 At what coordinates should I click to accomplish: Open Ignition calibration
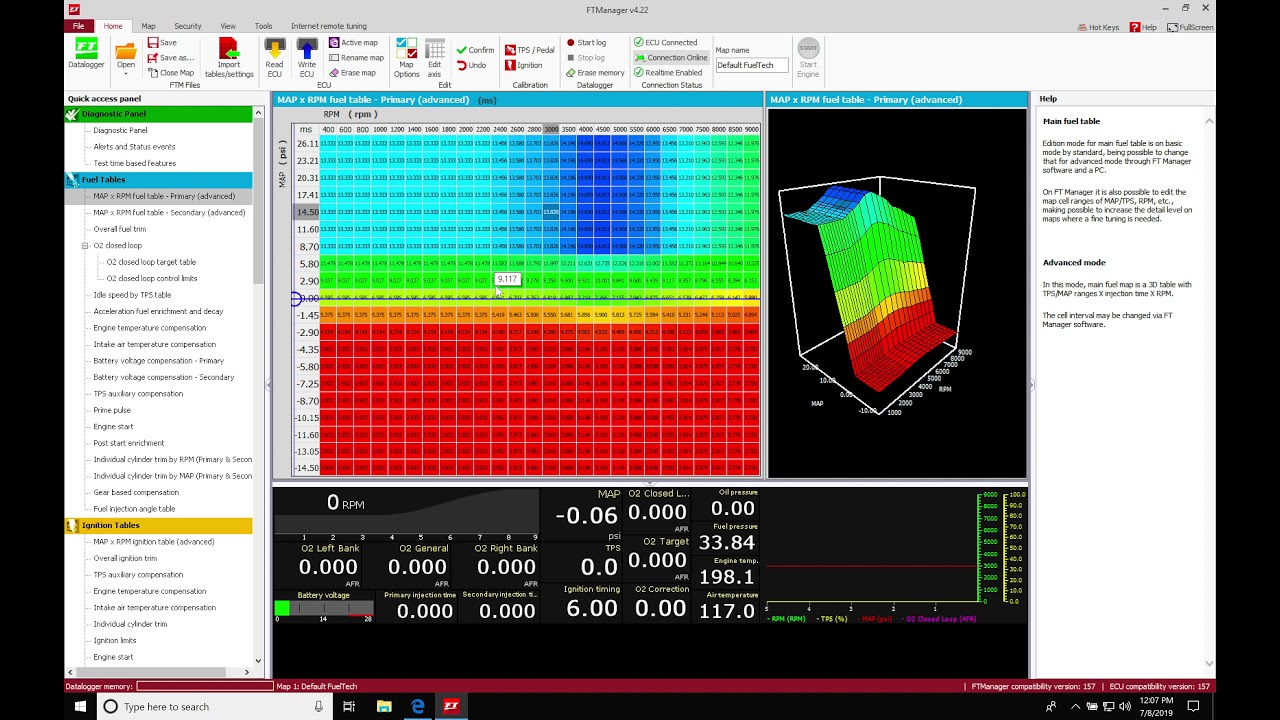[524, 65]
